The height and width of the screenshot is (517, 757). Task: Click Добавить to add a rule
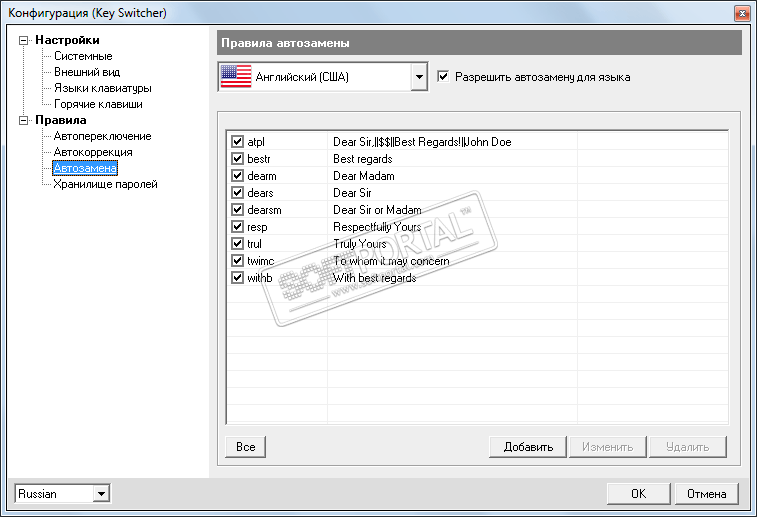[x=528, y=447]
